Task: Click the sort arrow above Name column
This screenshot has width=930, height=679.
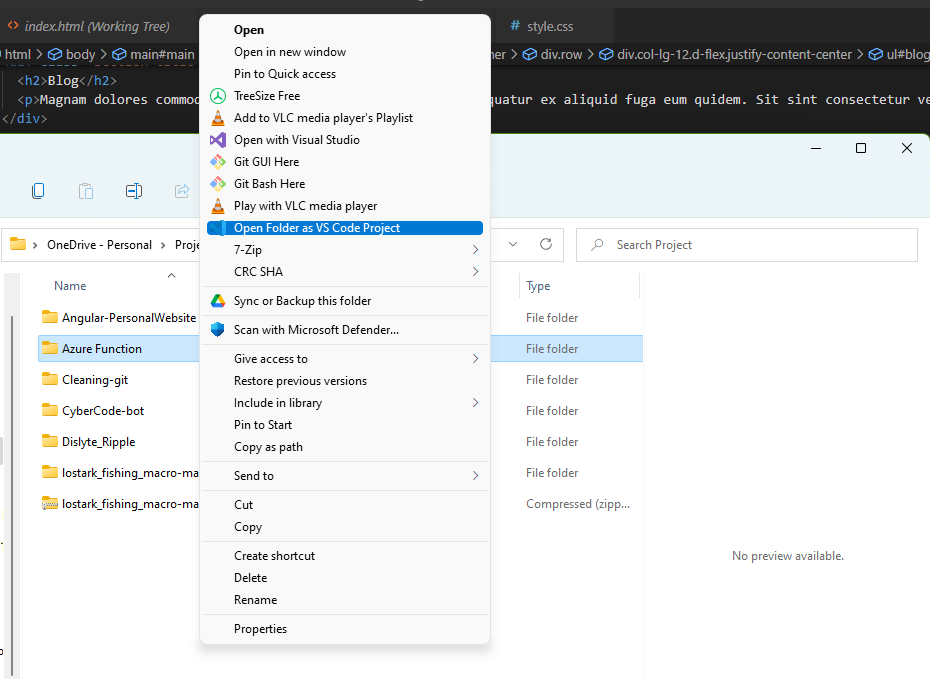Action: coord(171,275)
